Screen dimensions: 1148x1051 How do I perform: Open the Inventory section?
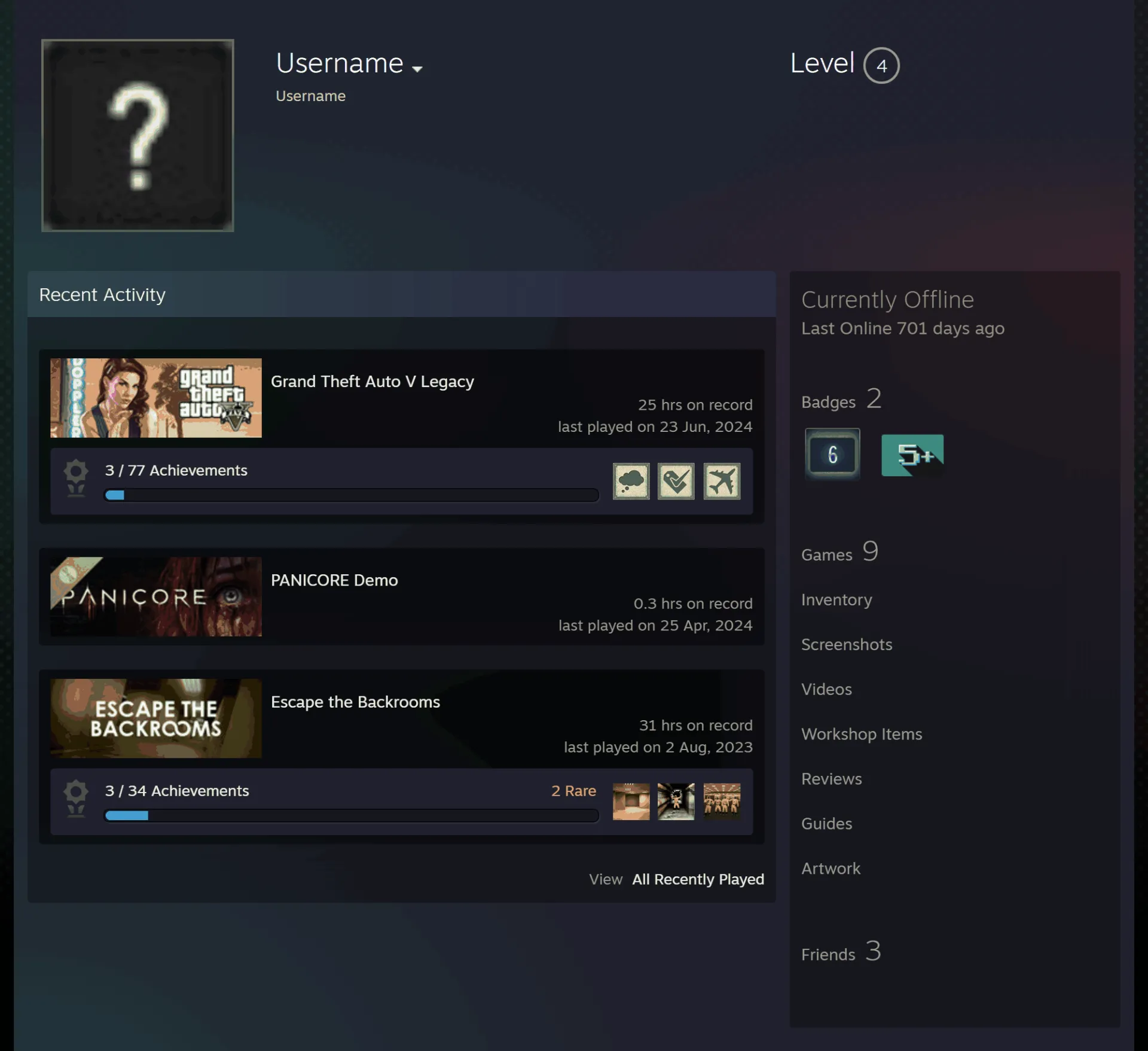pyautogui.click(x=836, y=599)
